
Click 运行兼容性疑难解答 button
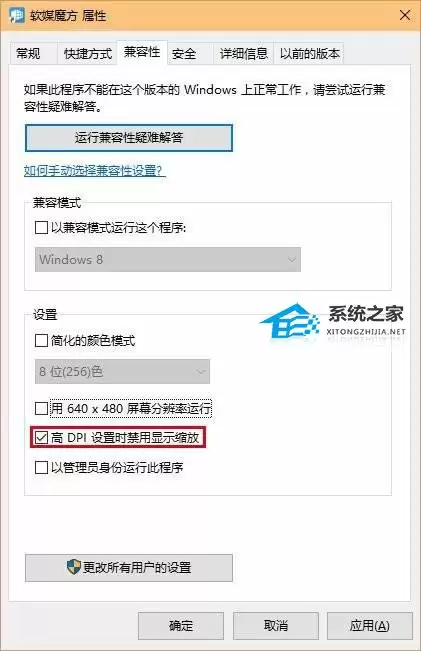pos(129,138)
